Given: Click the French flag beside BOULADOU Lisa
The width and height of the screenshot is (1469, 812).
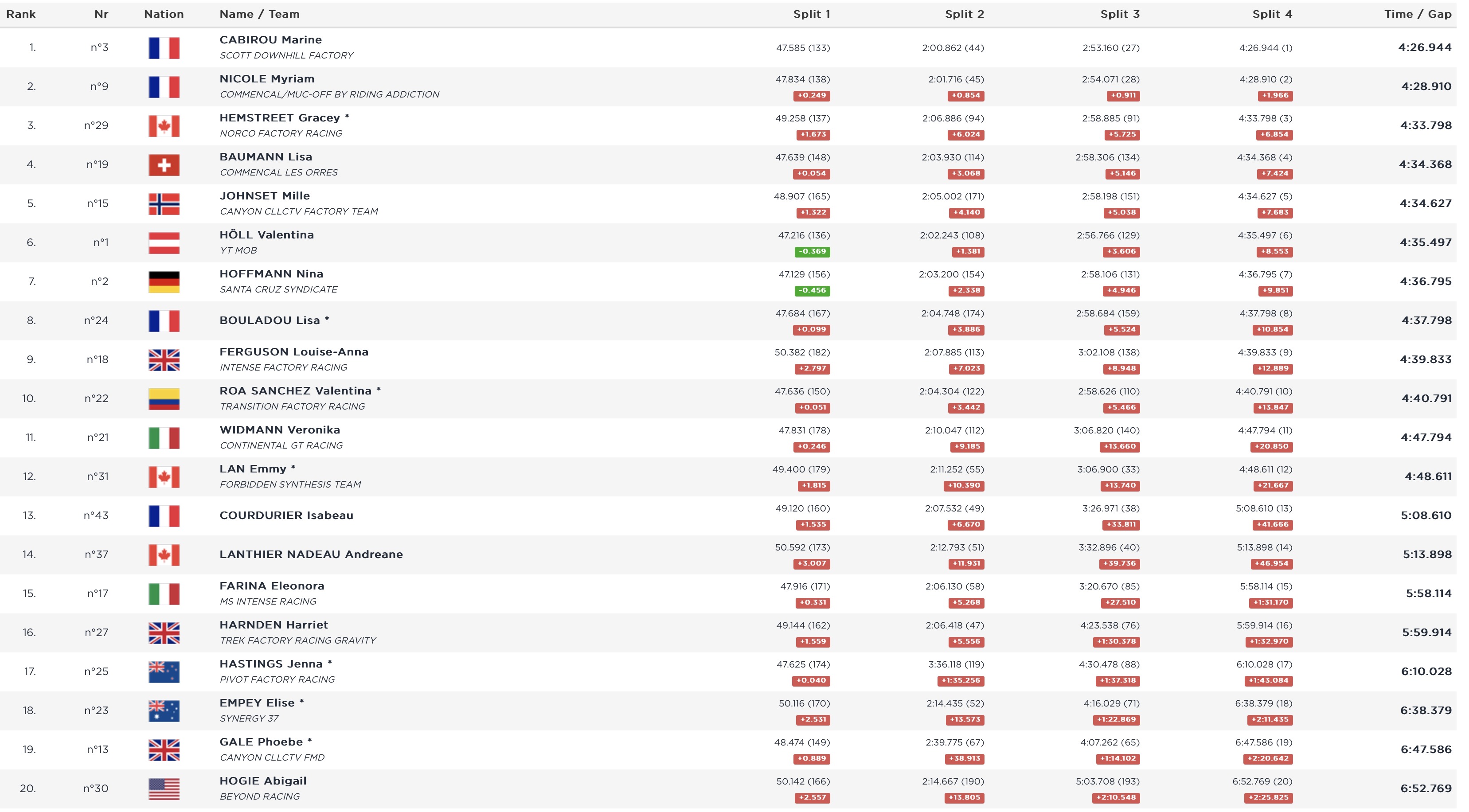Looking at the screenshot, I should [x=165, y=322].
